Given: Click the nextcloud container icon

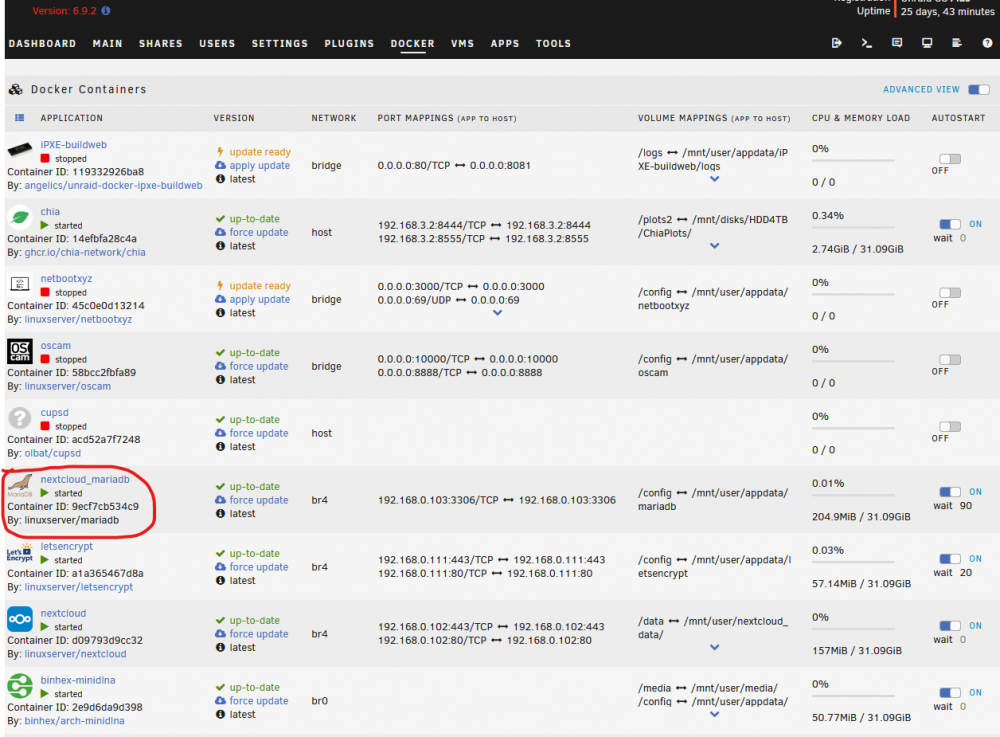Looking at the screenshot, I should 20,619.
